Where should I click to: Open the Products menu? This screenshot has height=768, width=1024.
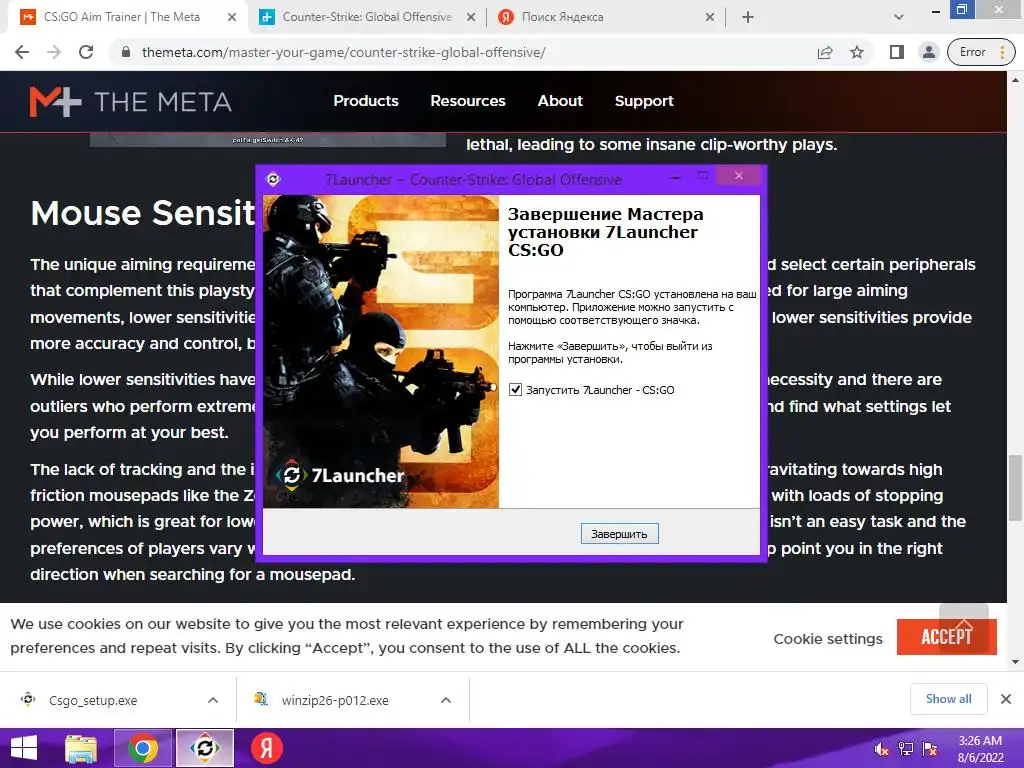tap(366, 101)
